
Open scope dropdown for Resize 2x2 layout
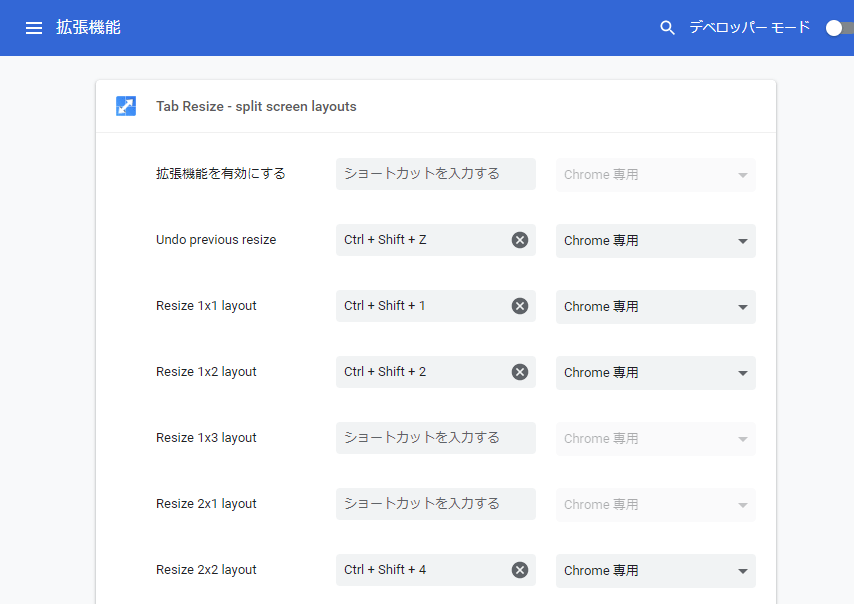coord(656,571)
